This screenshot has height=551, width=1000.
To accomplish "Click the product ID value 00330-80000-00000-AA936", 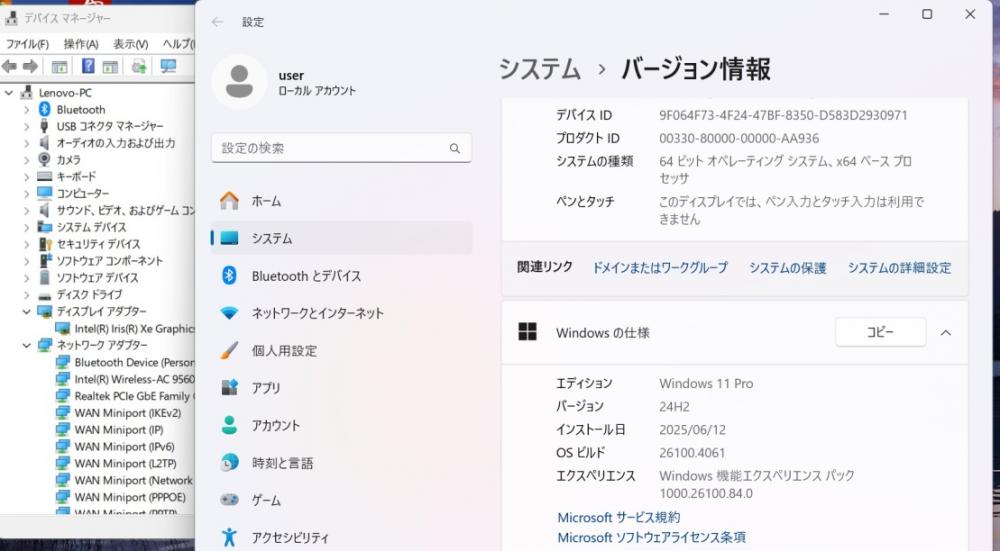I will pos(739,138).
